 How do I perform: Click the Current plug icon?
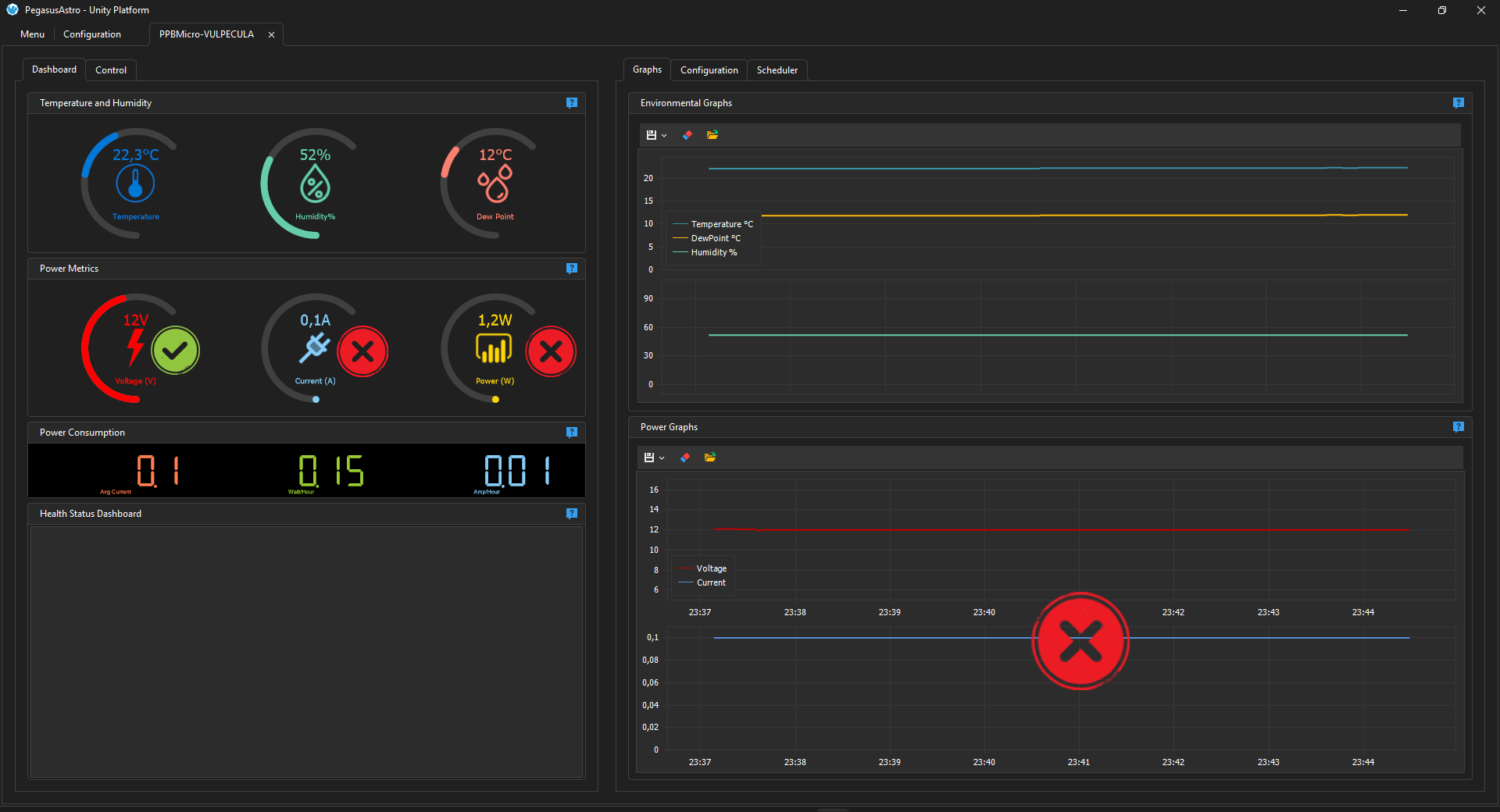(314, 348)
